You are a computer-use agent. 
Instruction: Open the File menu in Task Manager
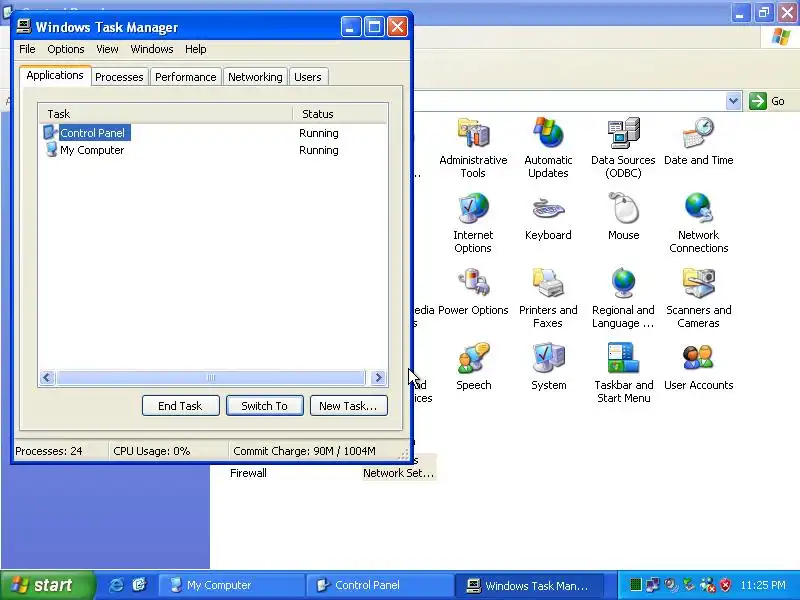tap(27, 49)
